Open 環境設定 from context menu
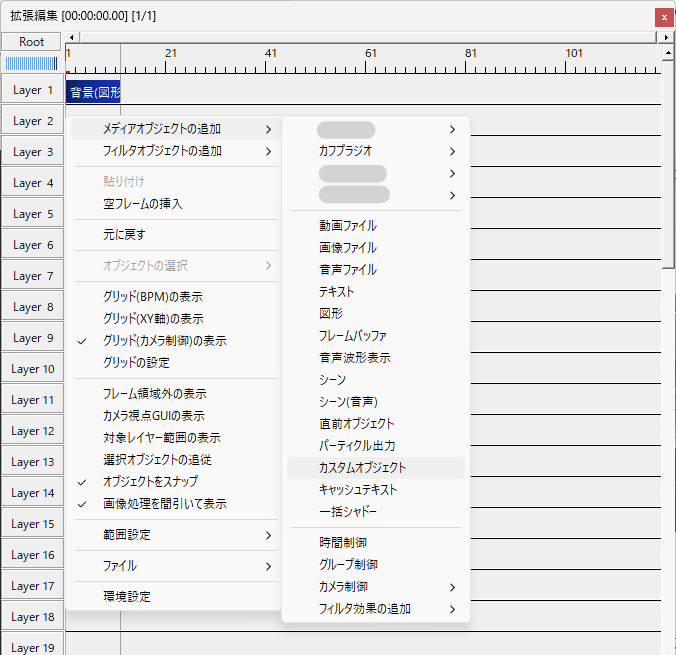 [176, 597]
